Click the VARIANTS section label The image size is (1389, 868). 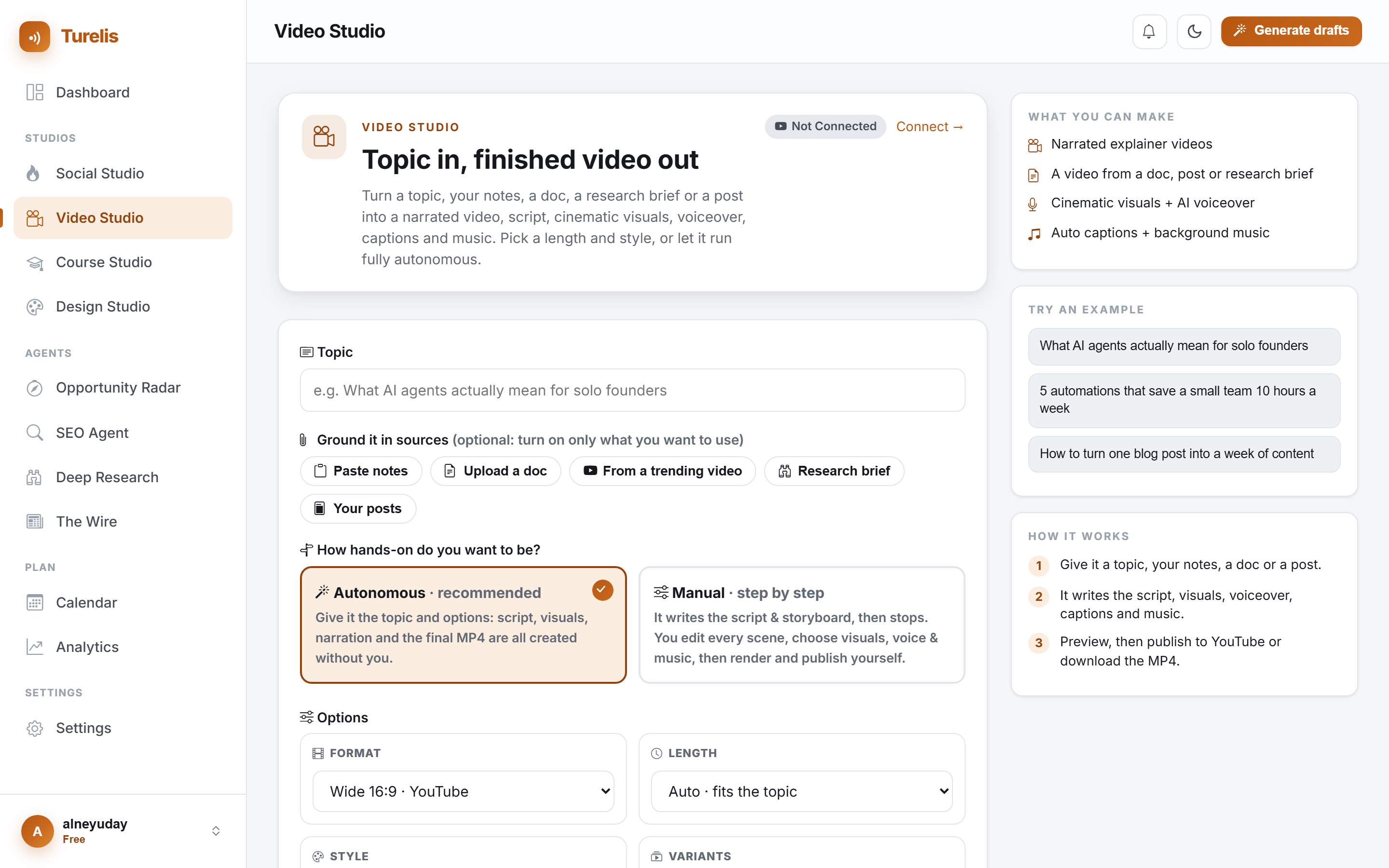[699, 856]
